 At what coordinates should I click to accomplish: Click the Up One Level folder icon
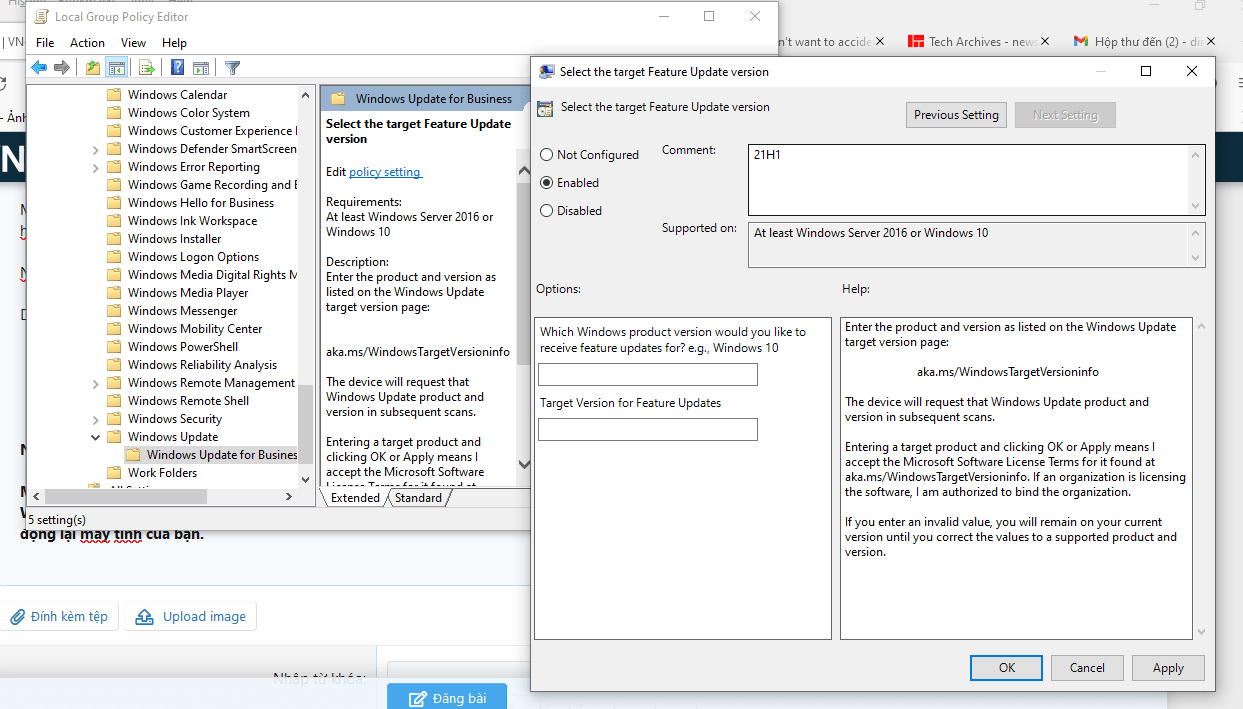(x=93, y=68)
